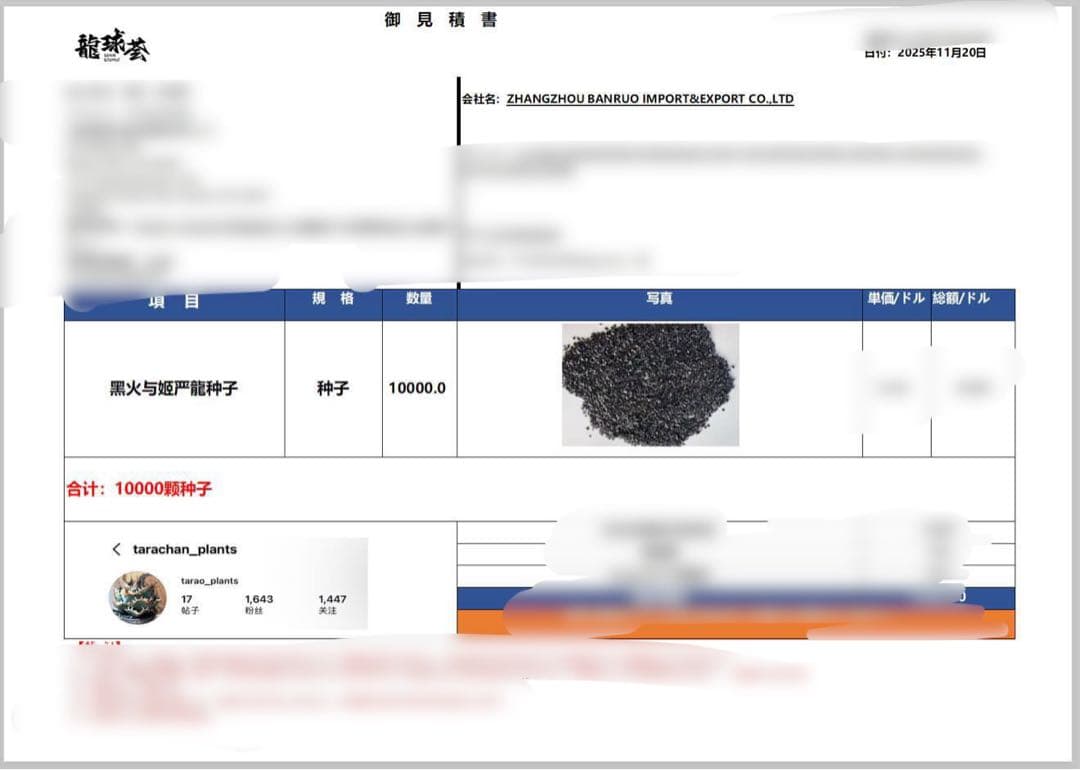1080x770 pixels.
Task: Click the 写真 column header
Action: (659, 299)
